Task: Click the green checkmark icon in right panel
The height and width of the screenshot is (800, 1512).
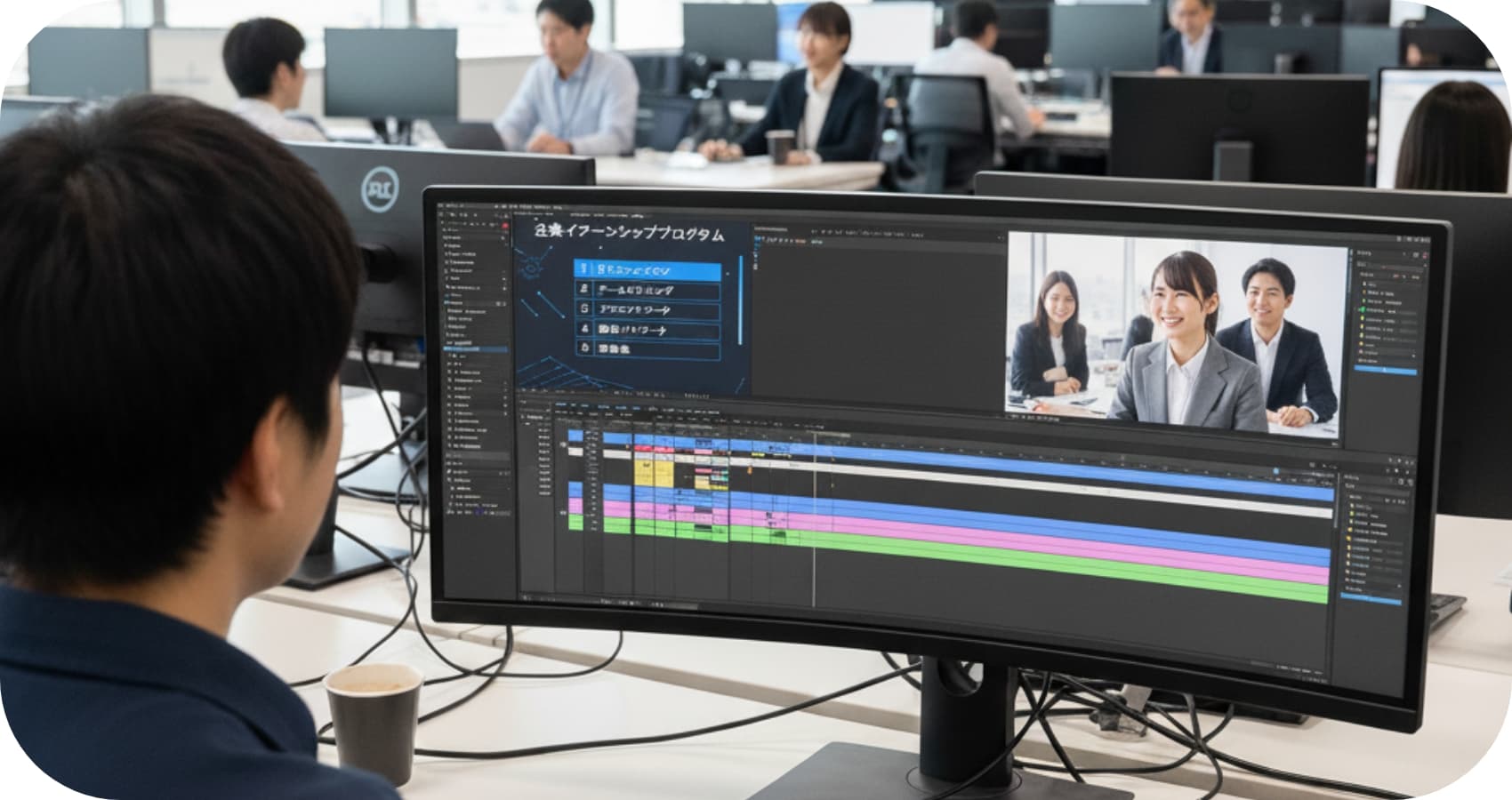Action: tap(1361, 310)
